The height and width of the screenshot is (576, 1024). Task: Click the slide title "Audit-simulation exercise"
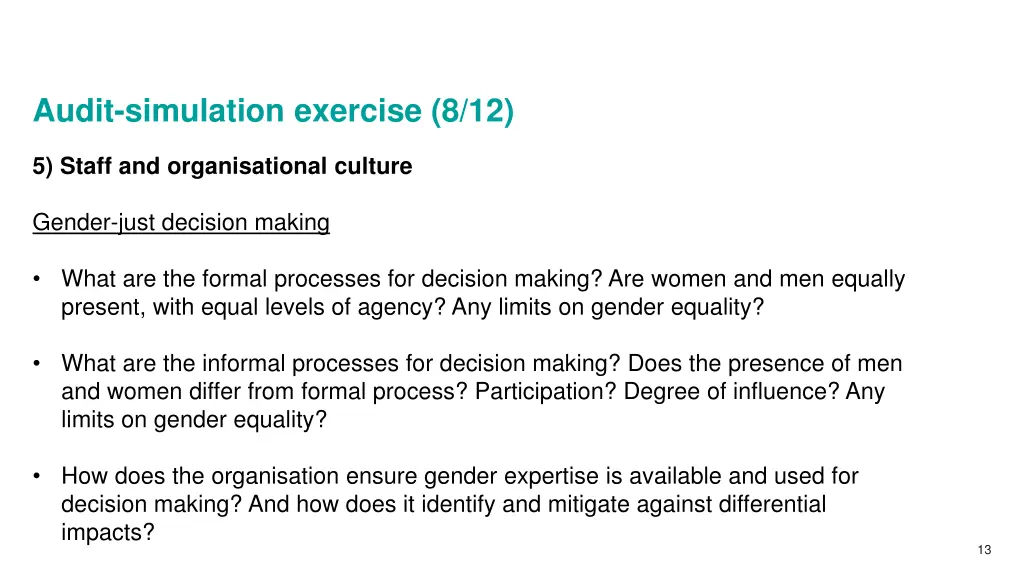pyautogui.click(x=228, y=110)
